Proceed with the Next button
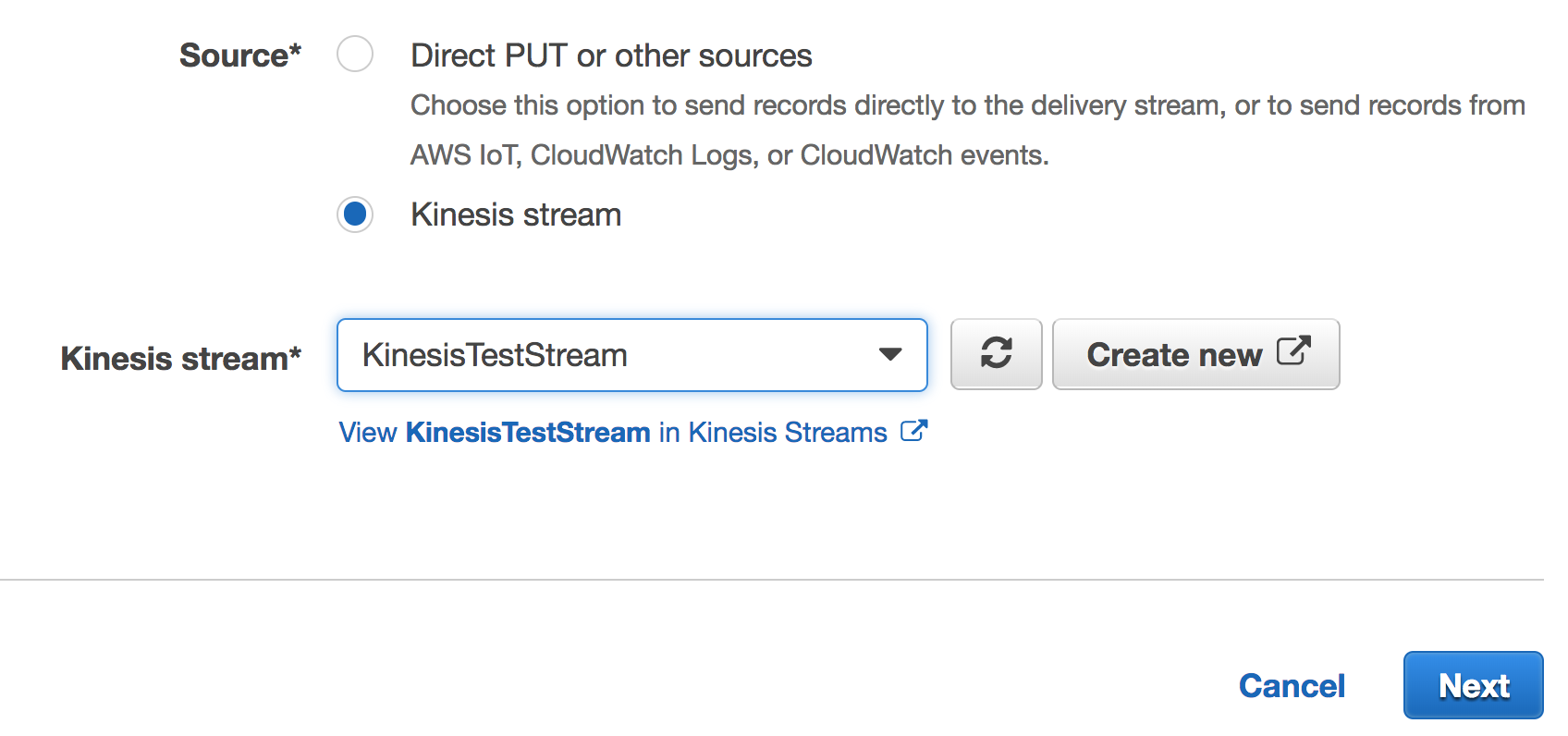 [x=1473, y=685]
